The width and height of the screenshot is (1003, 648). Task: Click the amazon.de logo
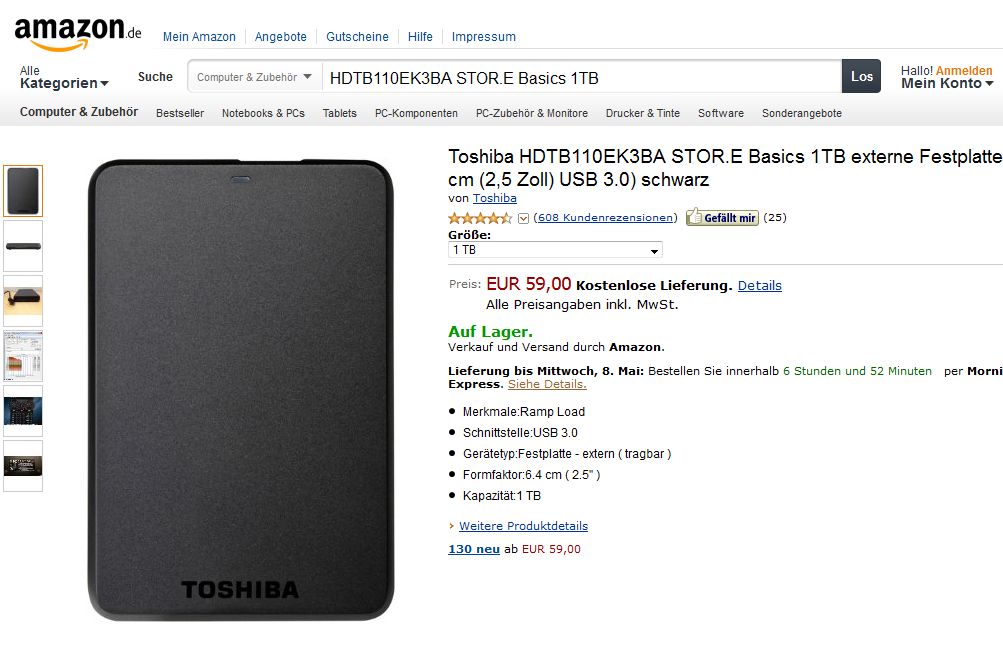click(77, 33)
